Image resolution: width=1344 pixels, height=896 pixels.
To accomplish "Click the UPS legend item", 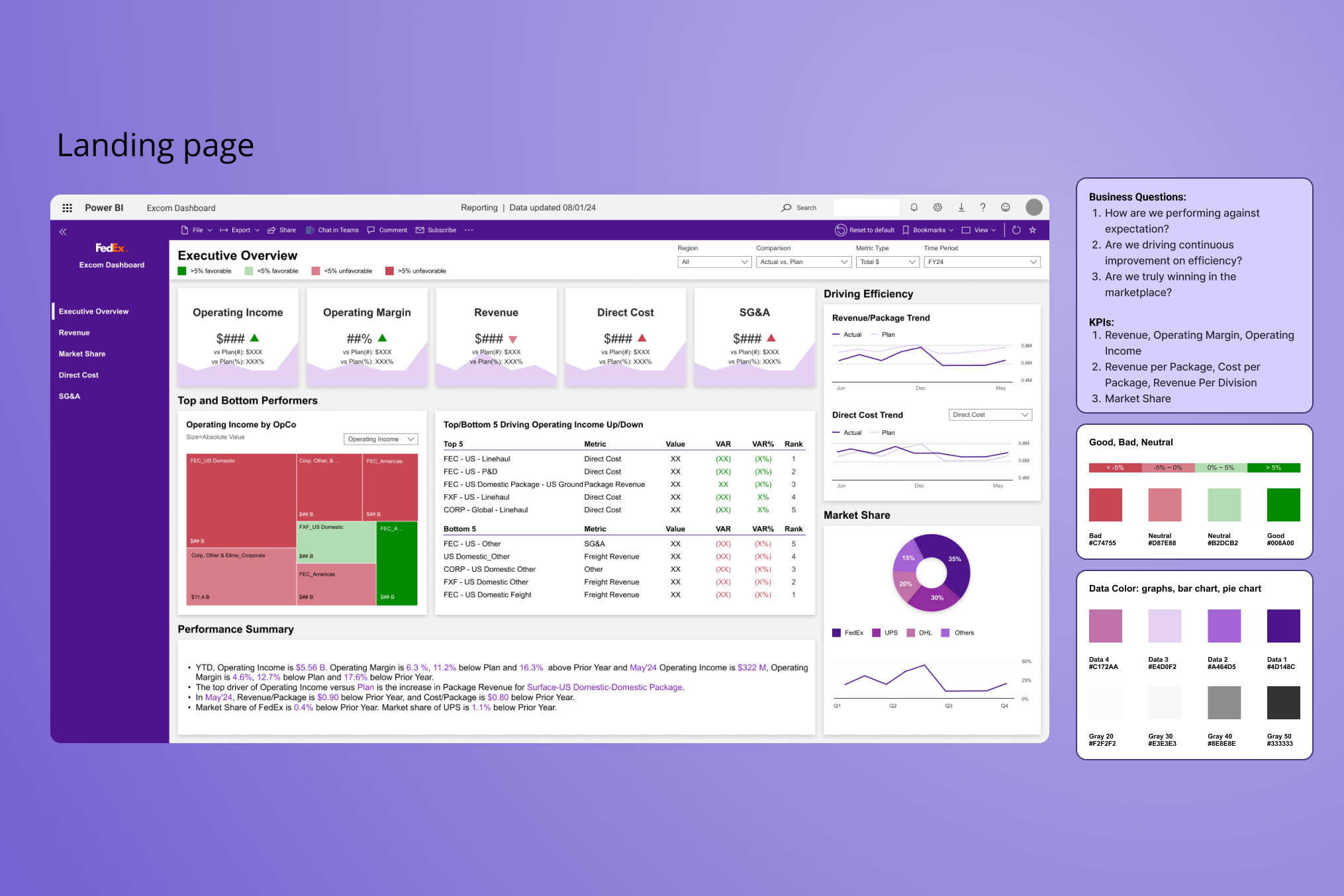I will [885, 633].
